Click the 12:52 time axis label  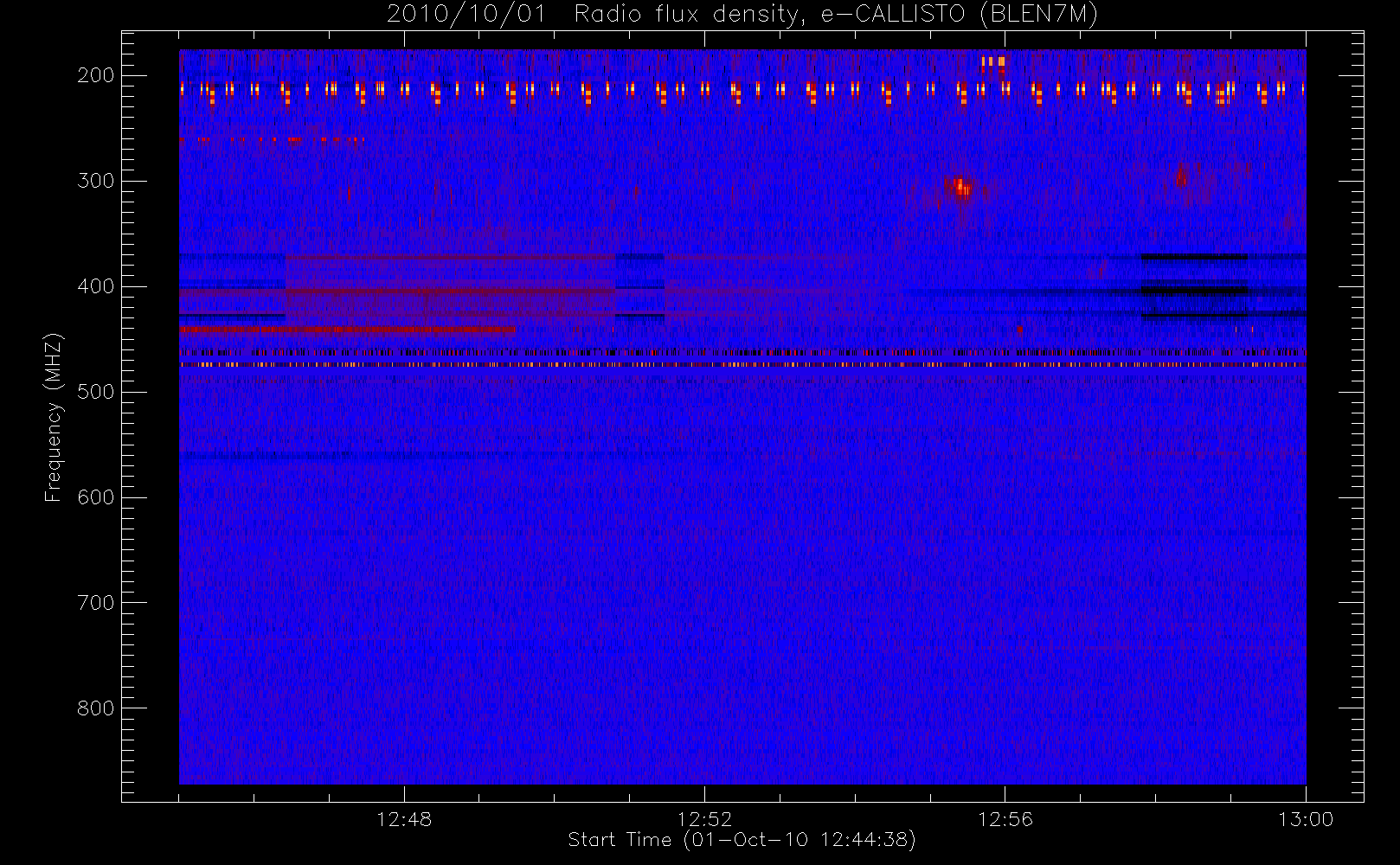pos(704,819)
